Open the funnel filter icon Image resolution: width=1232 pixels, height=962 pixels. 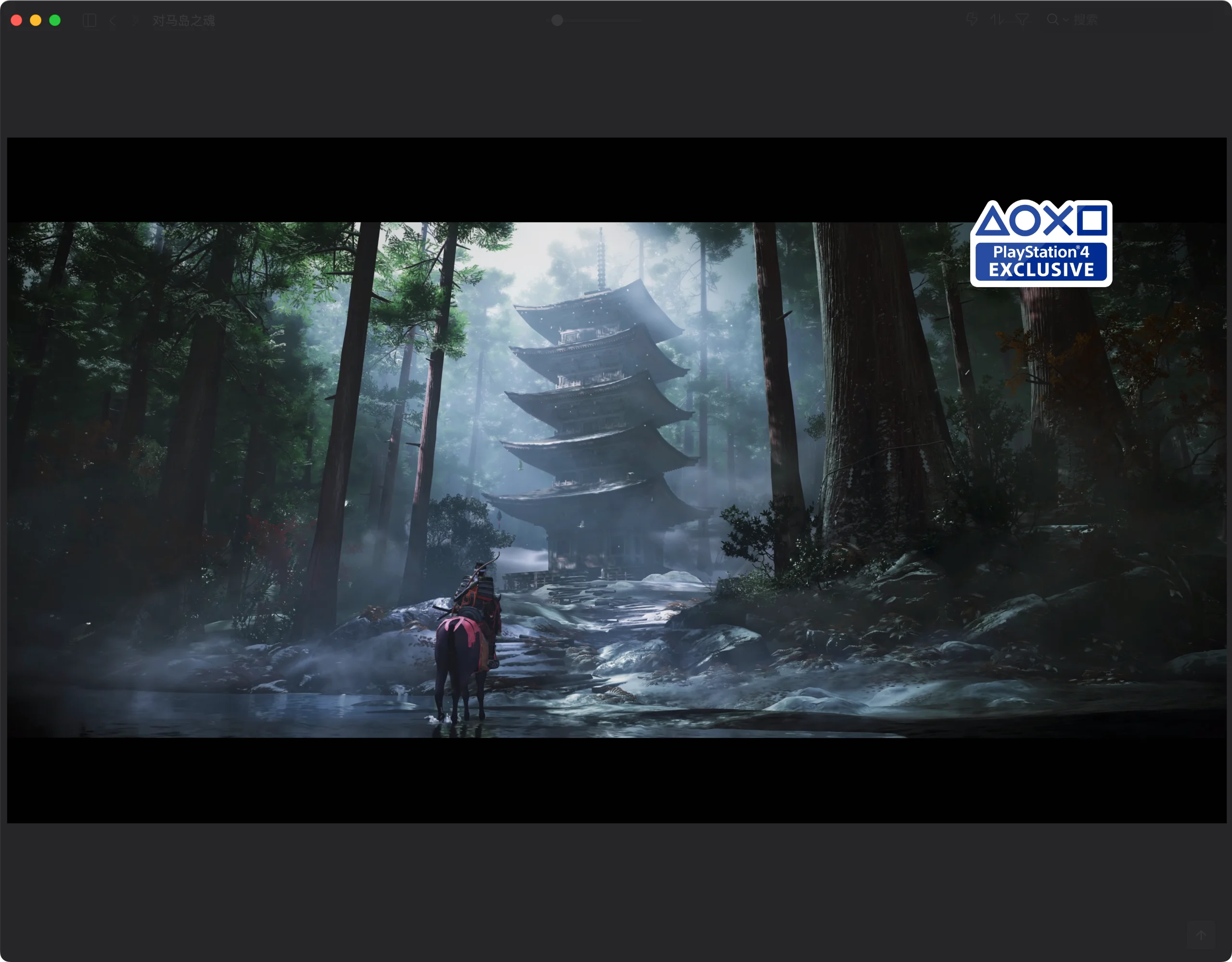pos(1022,20)
